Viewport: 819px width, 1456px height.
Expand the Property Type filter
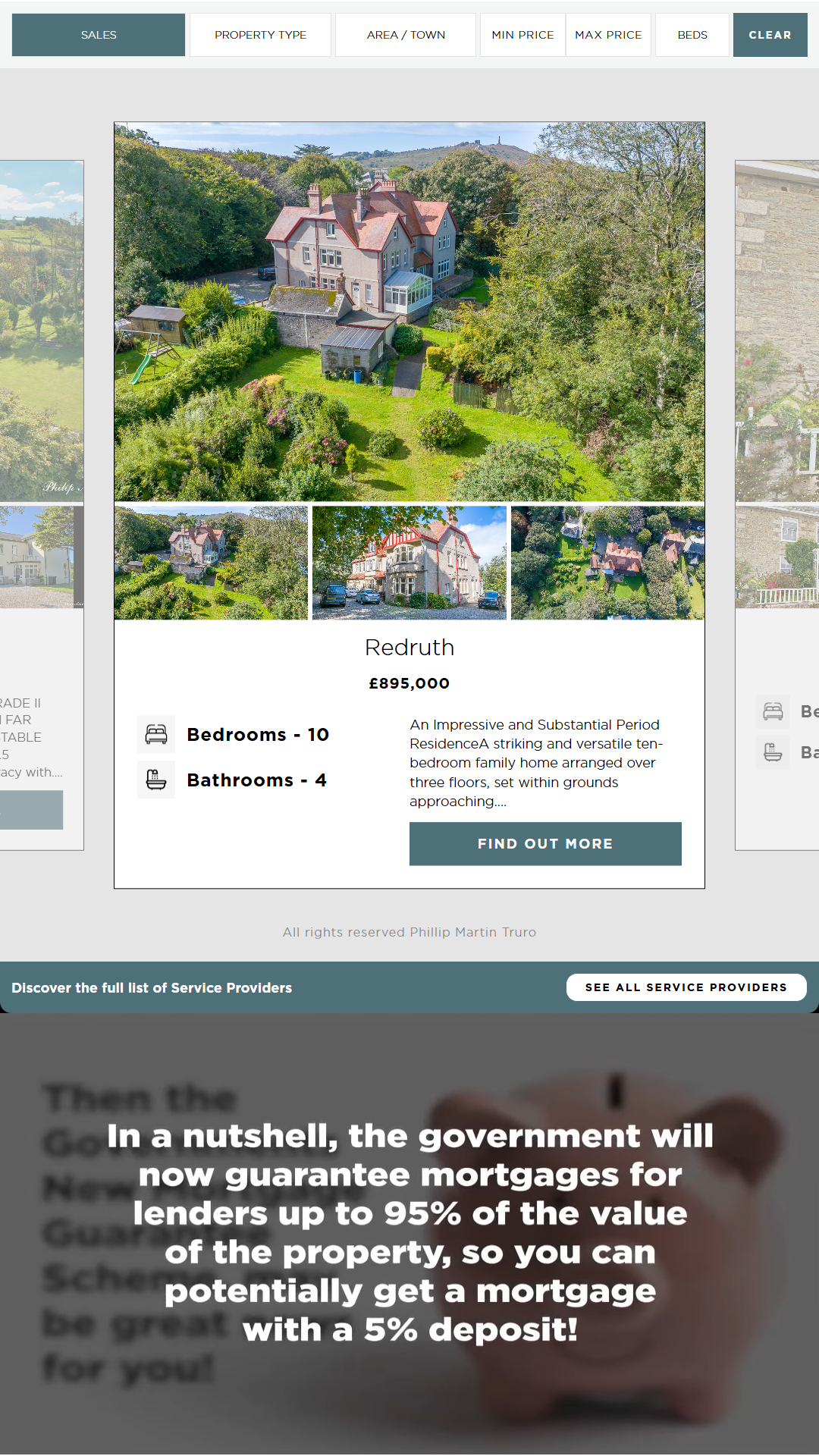(260, 35)
